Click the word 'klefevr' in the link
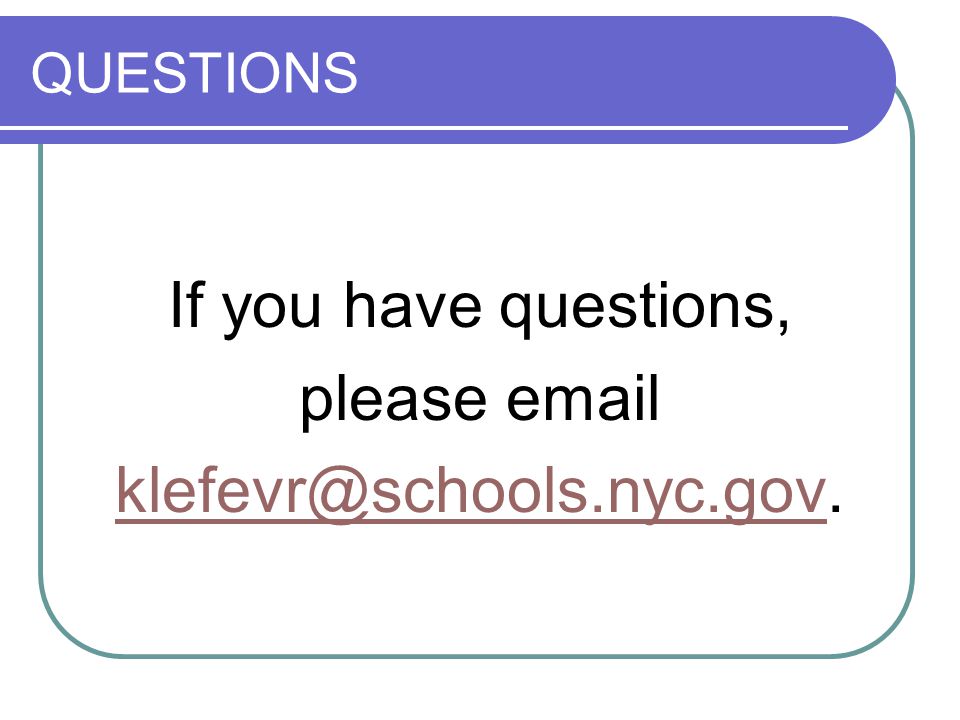This screenshot has width=960, height=720. point(211,490)
